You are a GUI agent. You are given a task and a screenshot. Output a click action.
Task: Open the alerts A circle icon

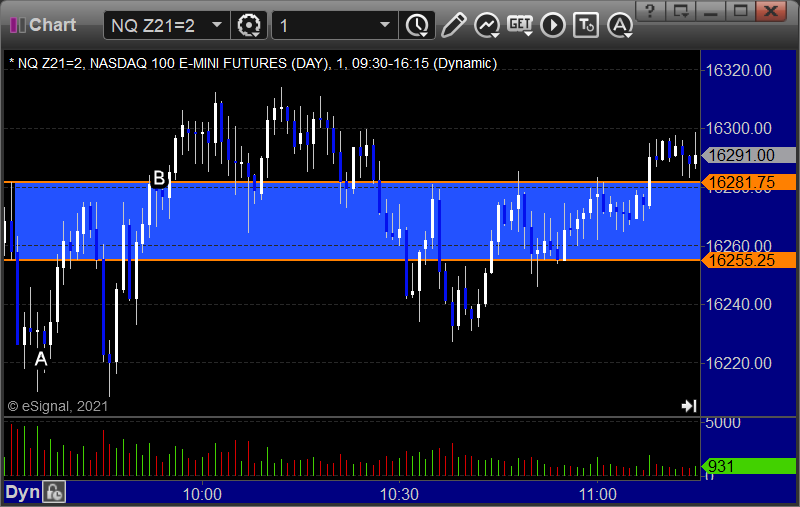click(x=620, y=25)
